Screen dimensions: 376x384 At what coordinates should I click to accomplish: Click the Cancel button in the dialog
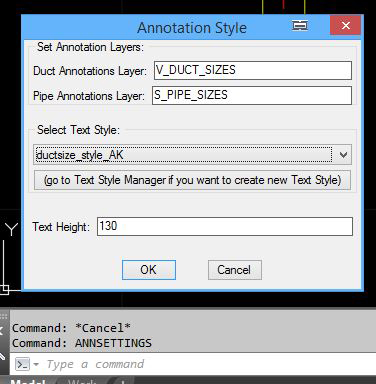(x=235, y=270)
